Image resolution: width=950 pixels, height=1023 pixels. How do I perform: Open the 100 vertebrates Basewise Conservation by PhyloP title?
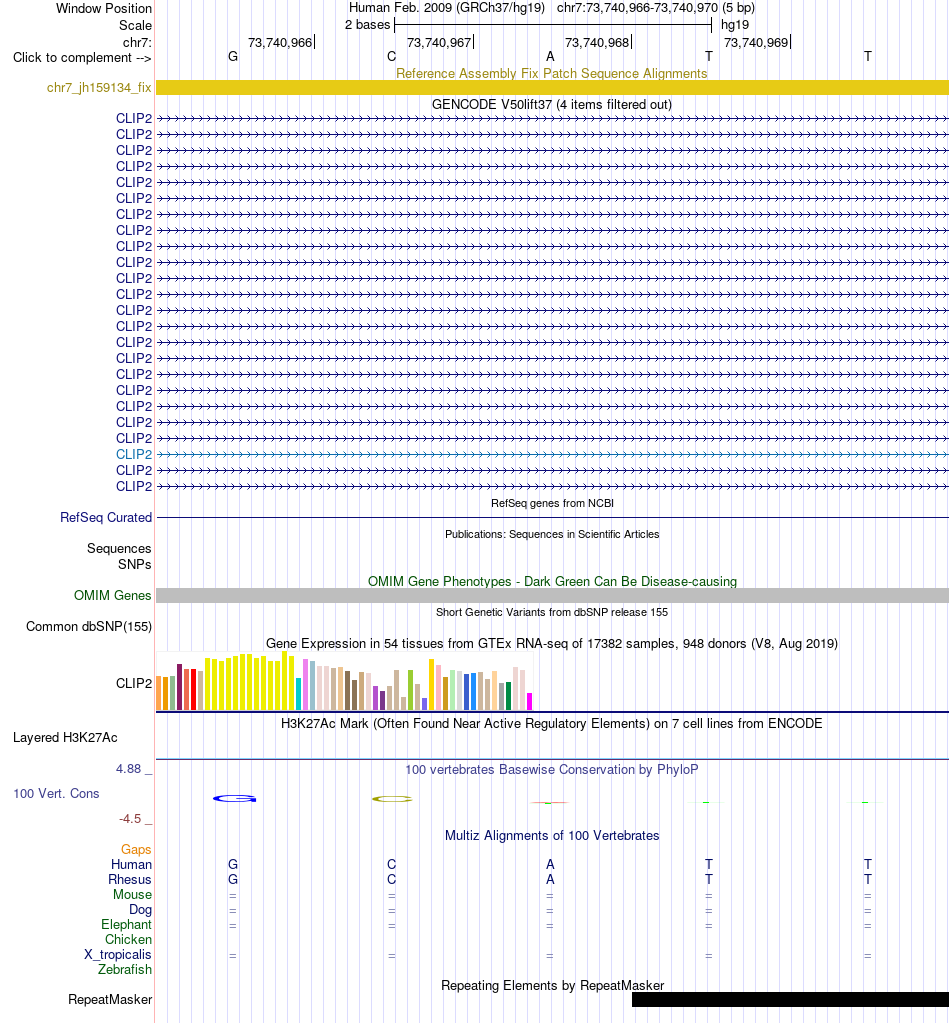tap(552, 770)
